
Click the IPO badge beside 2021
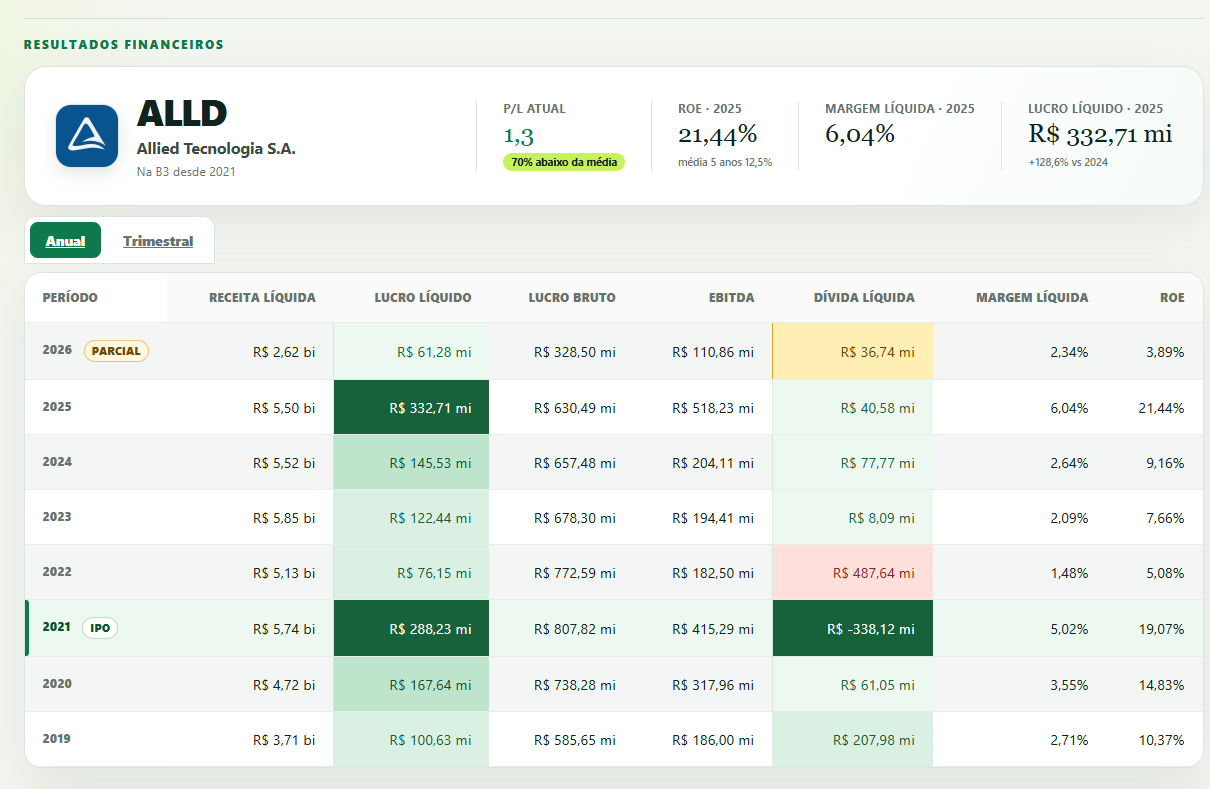point(100,628)
